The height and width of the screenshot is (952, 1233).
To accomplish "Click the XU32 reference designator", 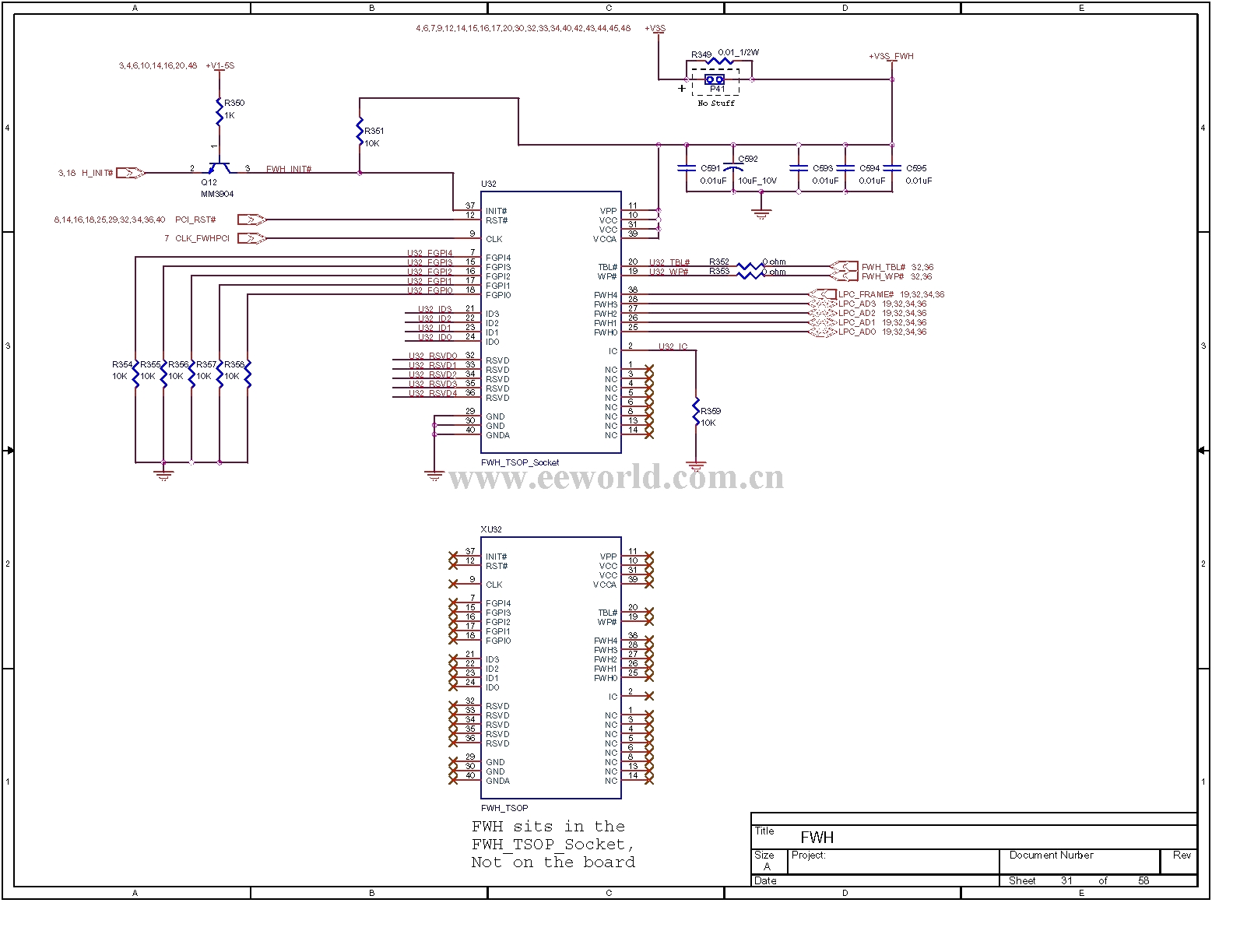I will (x=491, y=529).
